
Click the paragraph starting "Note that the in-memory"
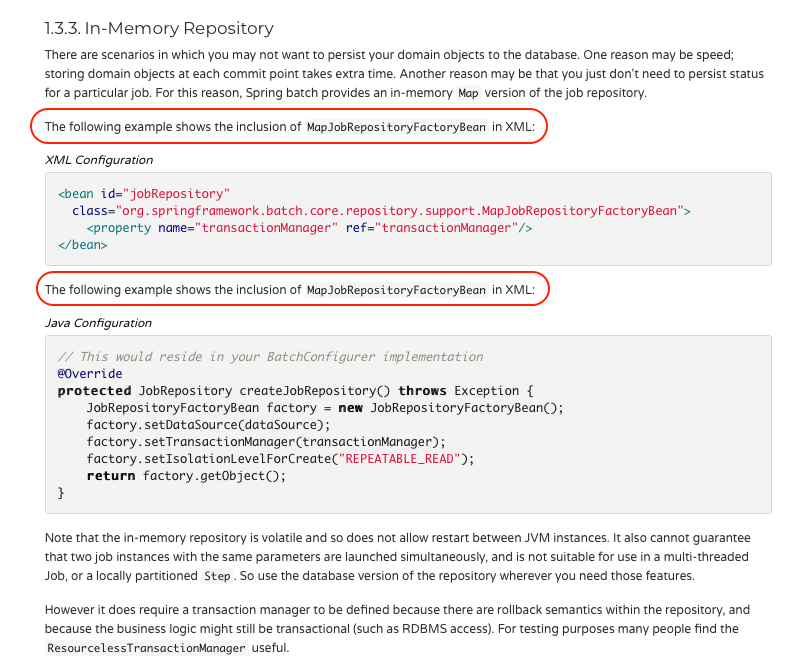[x=397, y=557]
